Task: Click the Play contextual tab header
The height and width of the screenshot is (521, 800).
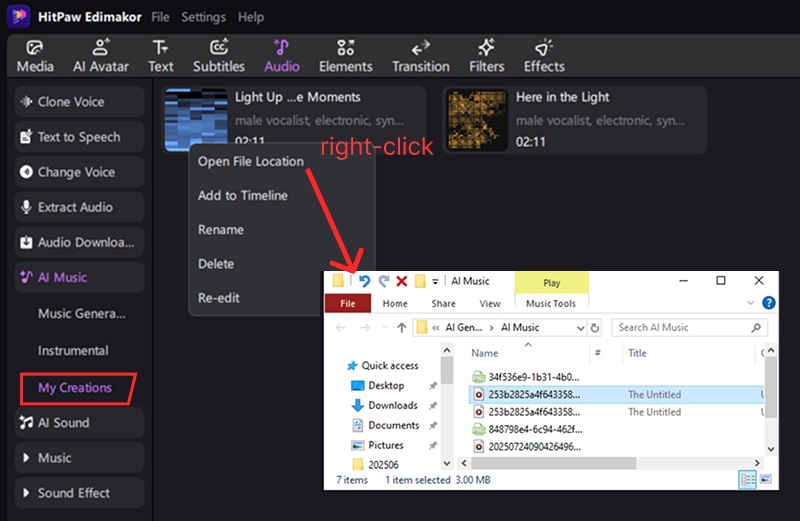Action: [x=552, y=283]
